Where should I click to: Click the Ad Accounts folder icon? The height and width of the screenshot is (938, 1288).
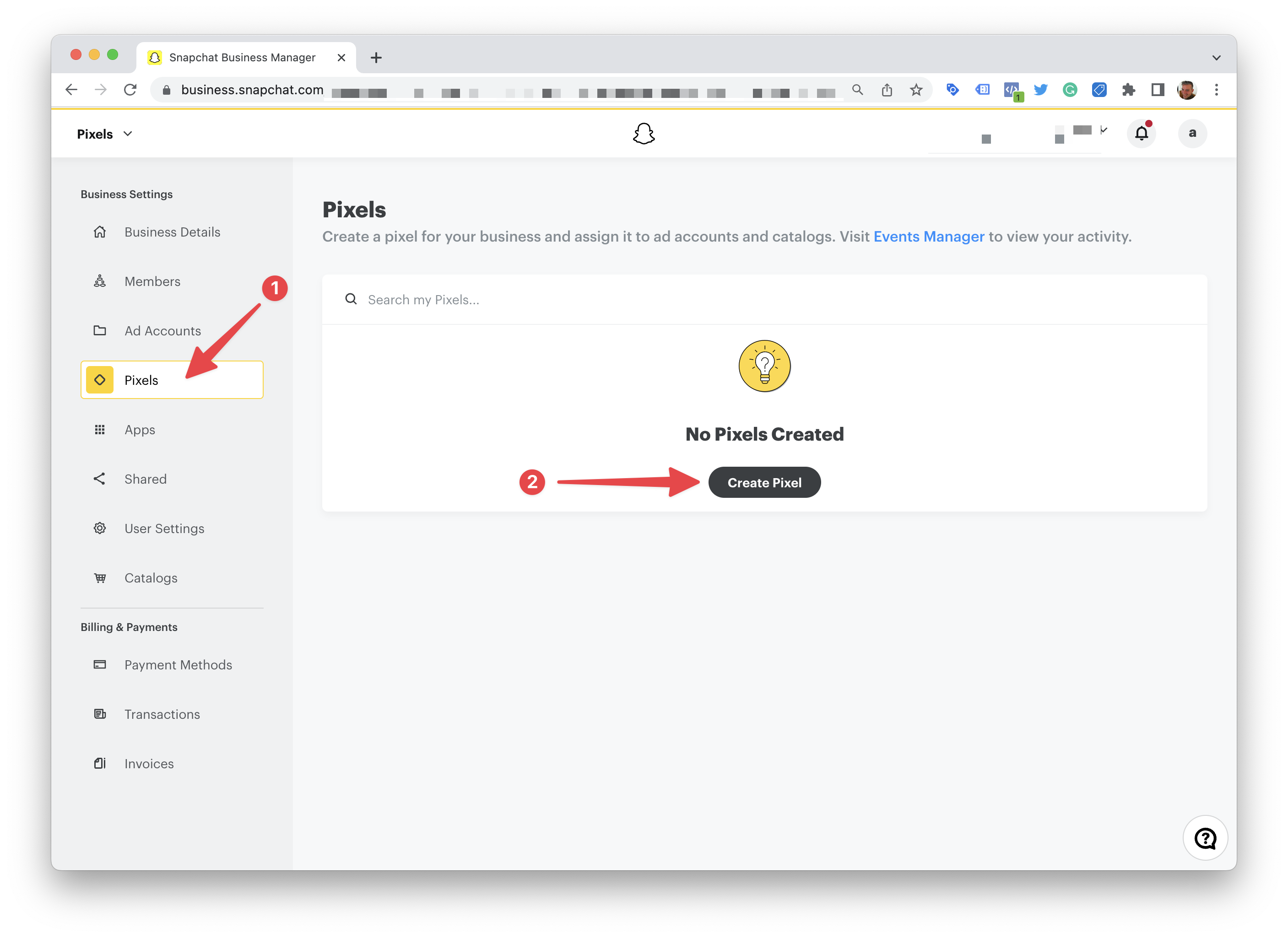99,330
